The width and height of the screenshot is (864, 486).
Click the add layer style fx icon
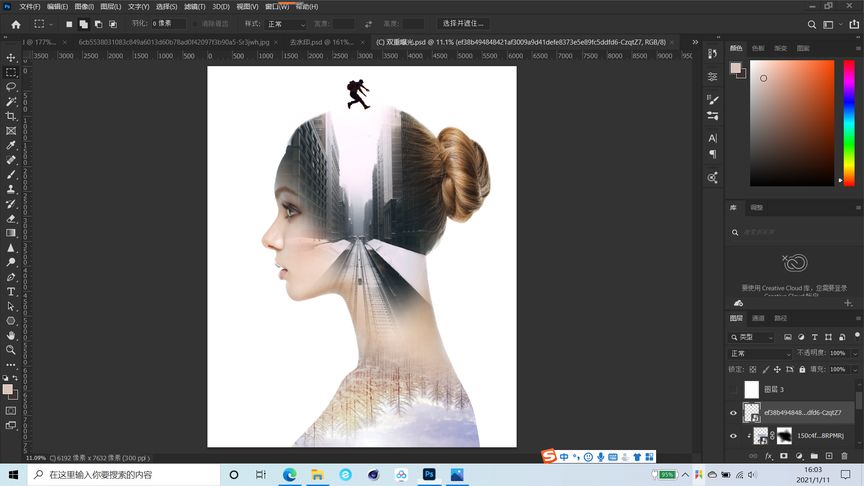point(770,456)
